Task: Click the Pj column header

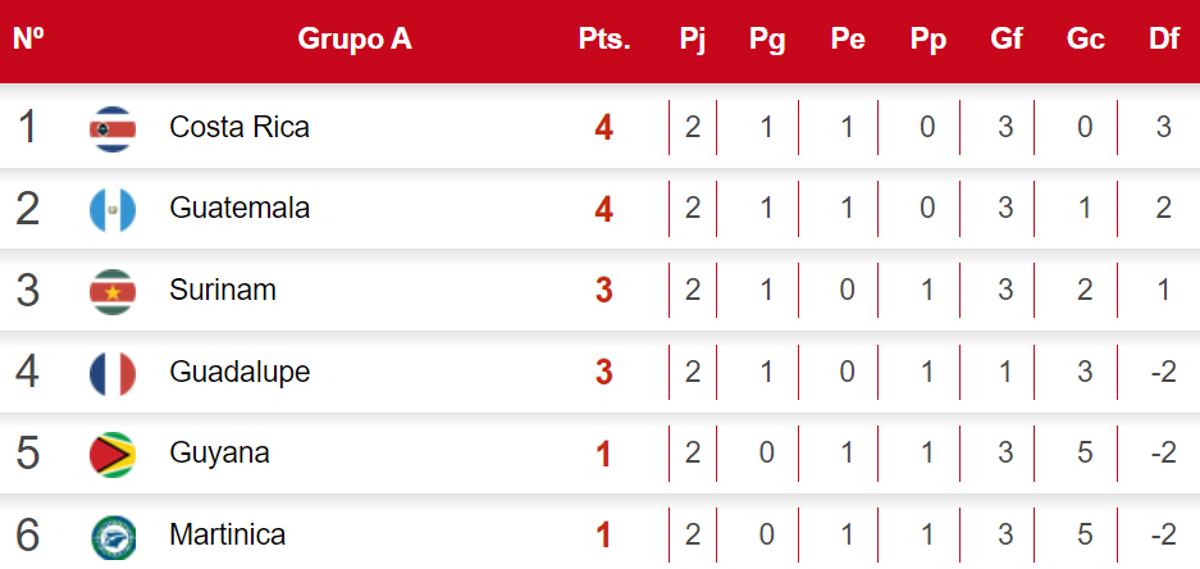Action: tap(692, 39)
